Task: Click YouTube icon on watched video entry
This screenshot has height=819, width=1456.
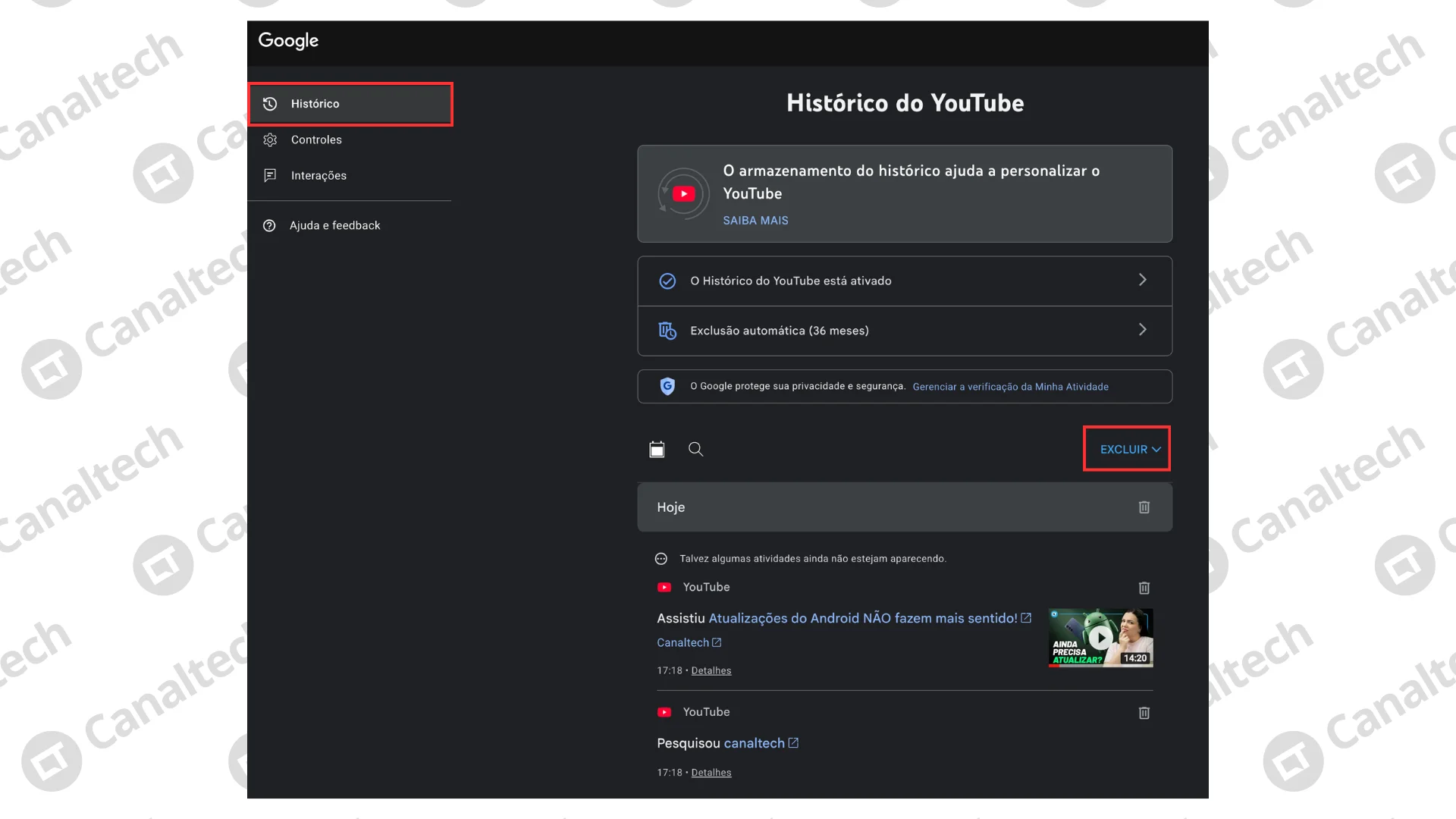Action: [x=664, y=588]
